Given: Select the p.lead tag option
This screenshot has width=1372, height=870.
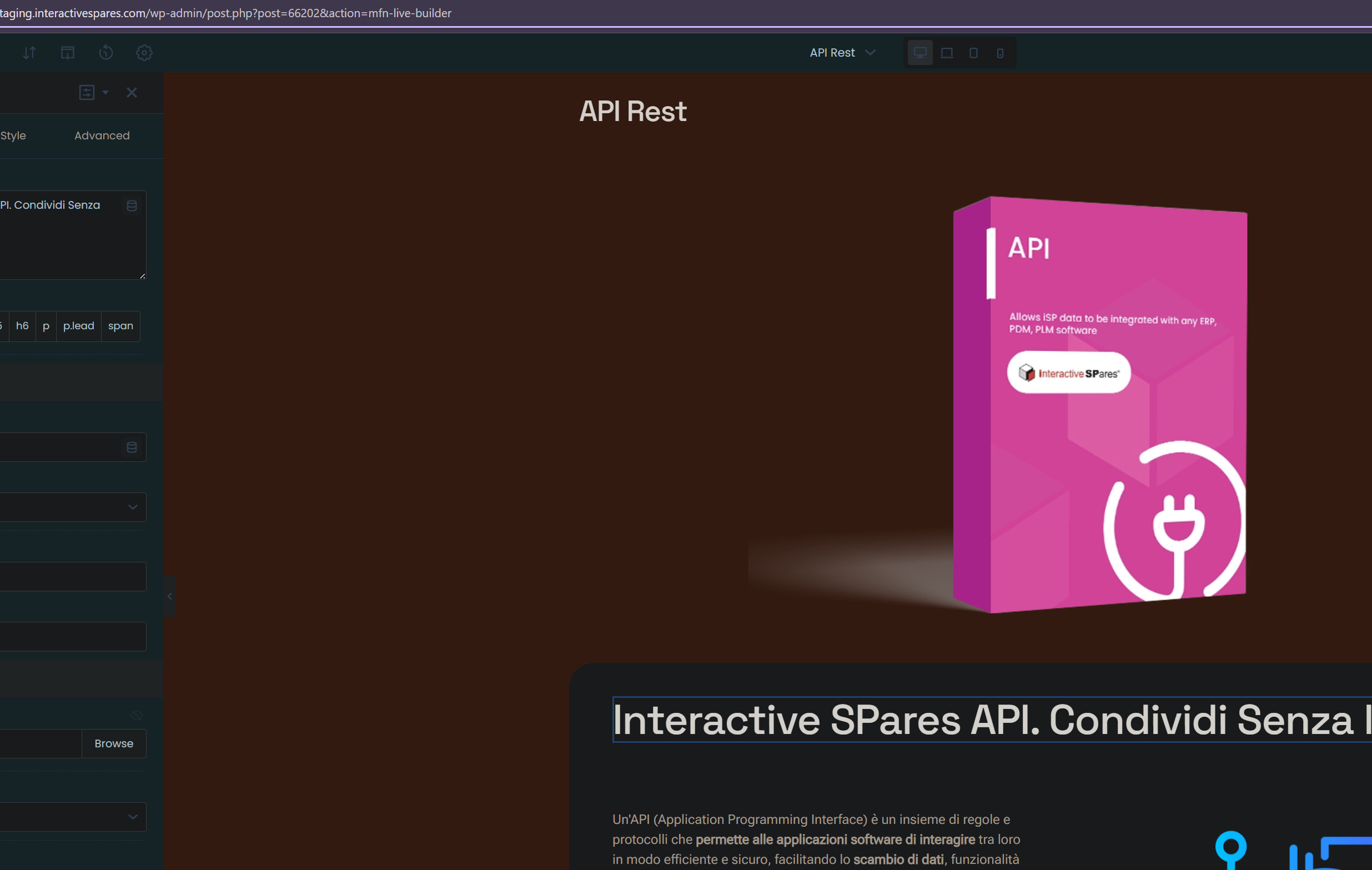Looking at the screenshot, I should (x=79, y=326).
